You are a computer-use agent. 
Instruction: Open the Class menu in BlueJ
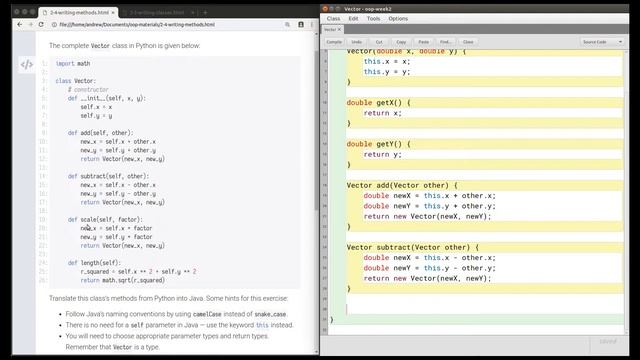(x=333, y=19)
